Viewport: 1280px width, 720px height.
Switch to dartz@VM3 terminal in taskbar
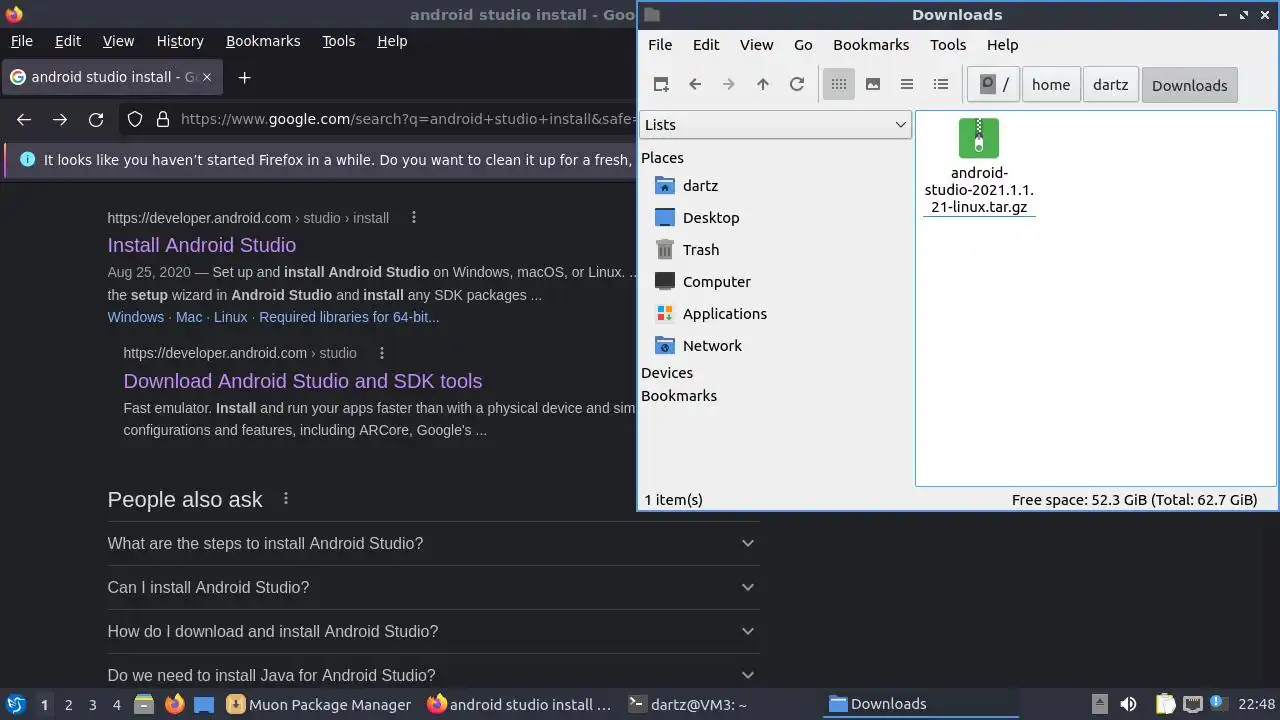688,705
